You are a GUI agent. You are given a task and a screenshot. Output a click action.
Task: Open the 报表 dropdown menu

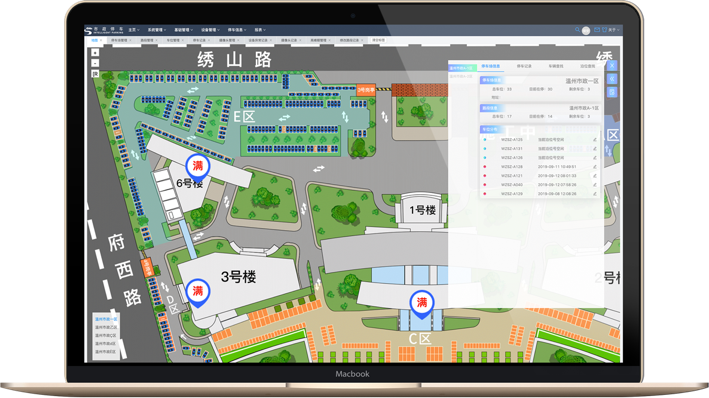[x=260, y=30]
